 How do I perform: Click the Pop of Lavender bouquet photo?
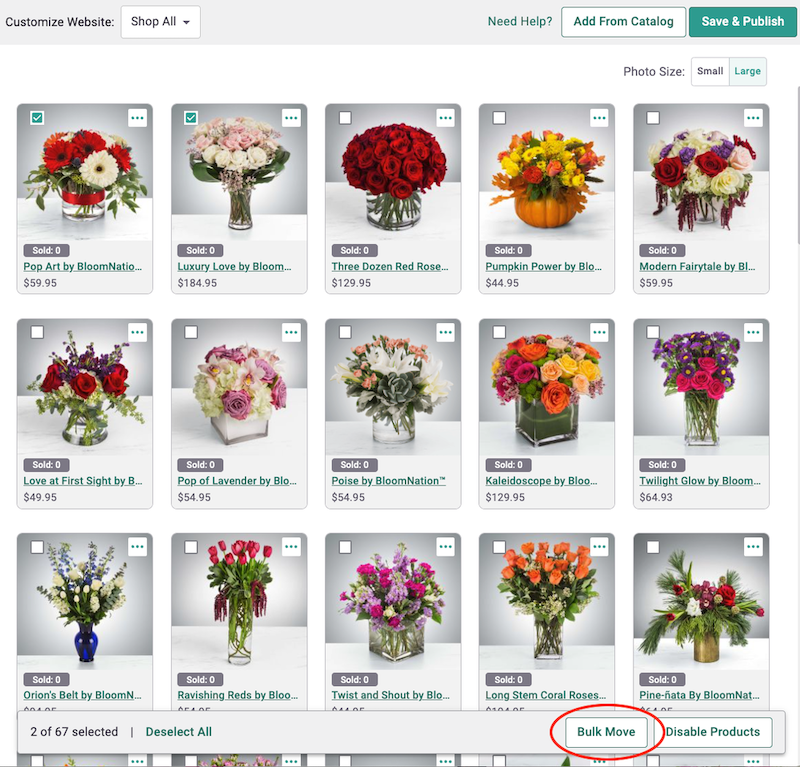(x=239, y=387)
